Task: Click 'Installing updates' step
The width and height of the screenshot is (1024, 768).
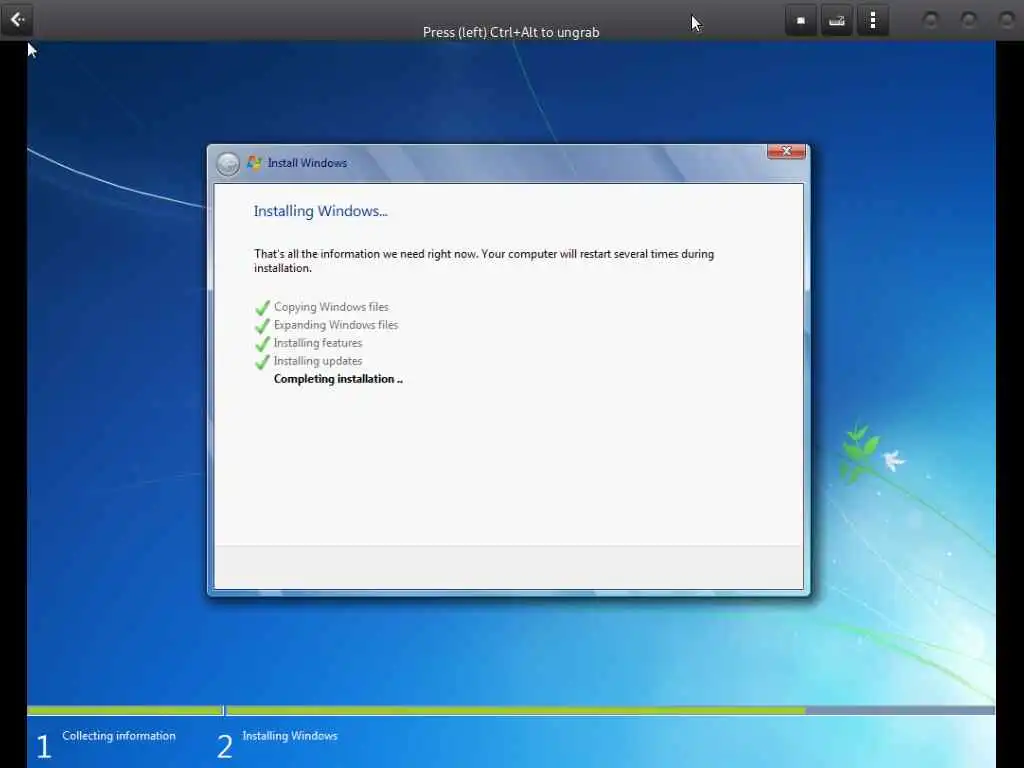Action: [x=317, y=361]
